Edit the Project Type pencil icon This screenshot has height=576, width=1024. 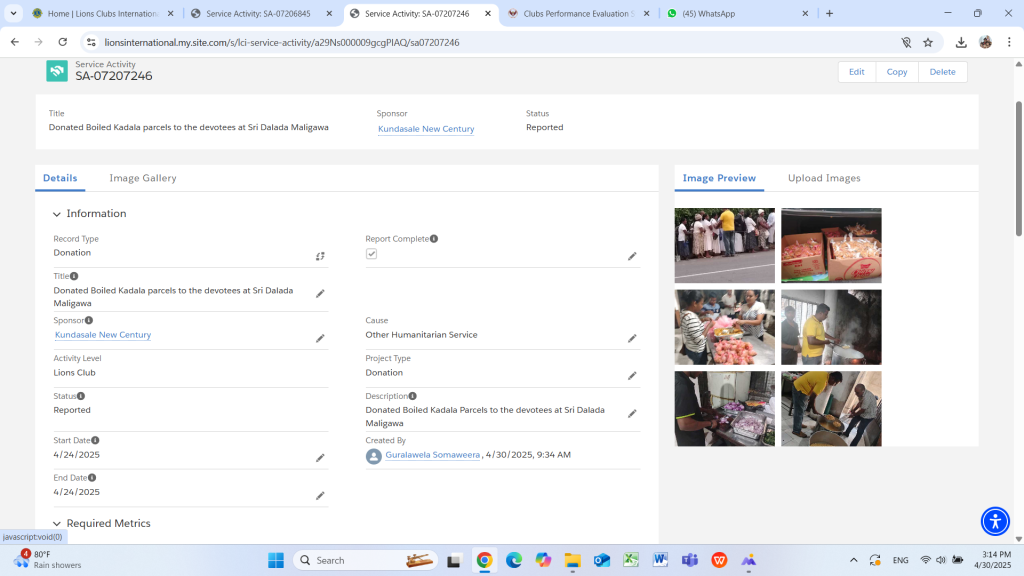coord(632,376)
